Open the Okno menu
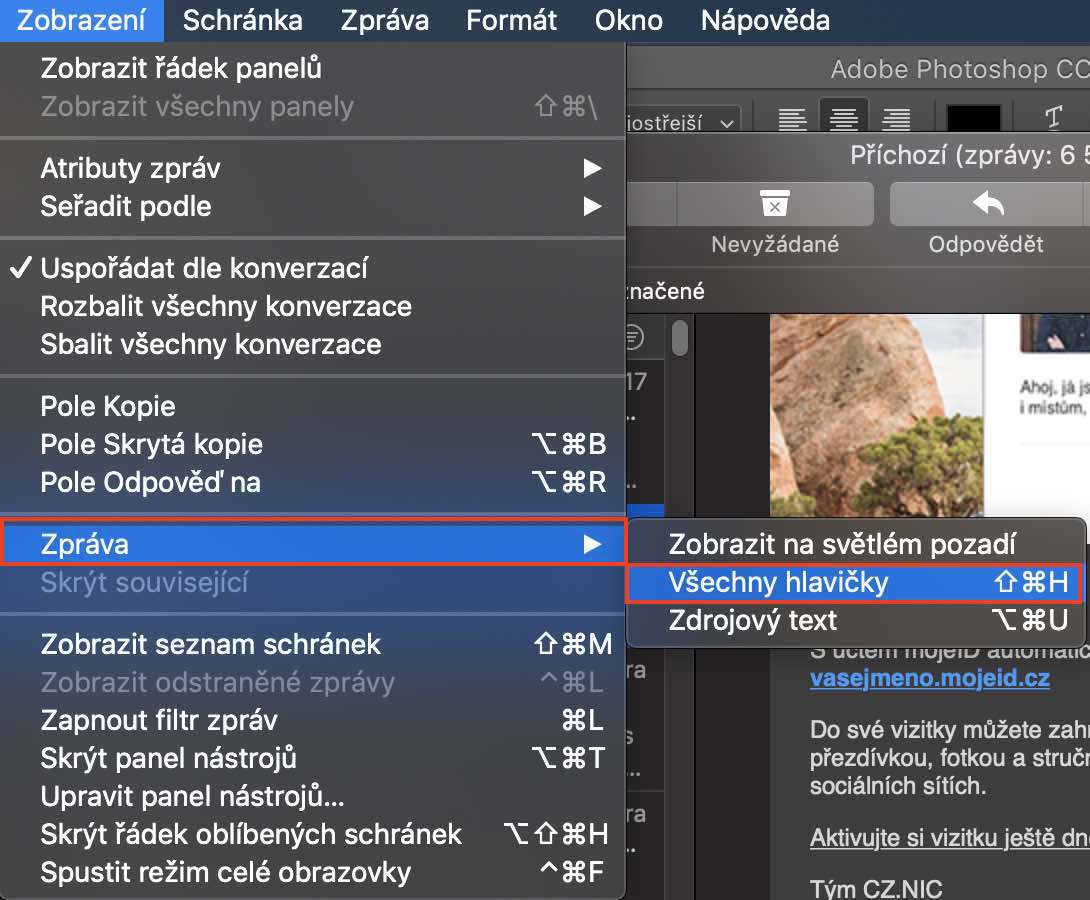Image resolution: width=1090 pixels, height=900 pixels. pos(628,20)
